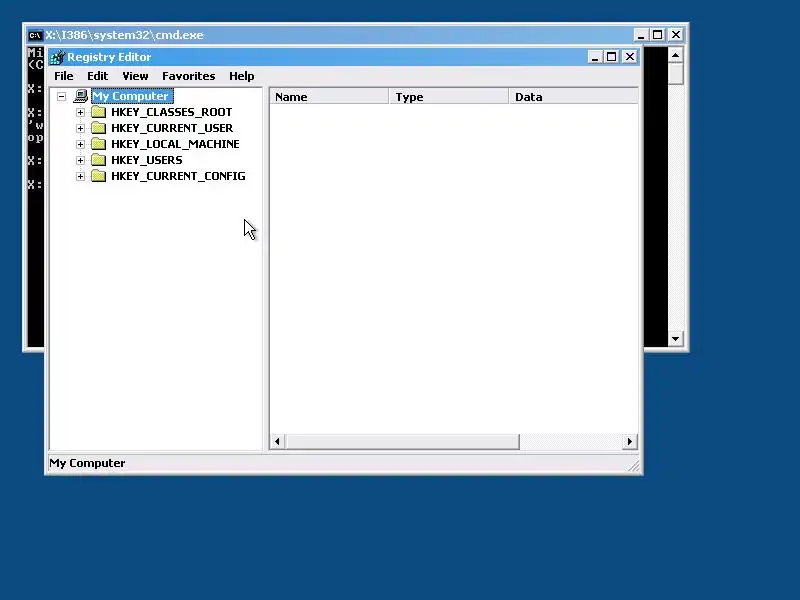Click the right arrow of horizontal scrollbar
Screen dimensions: 800x600
(630, 441)
